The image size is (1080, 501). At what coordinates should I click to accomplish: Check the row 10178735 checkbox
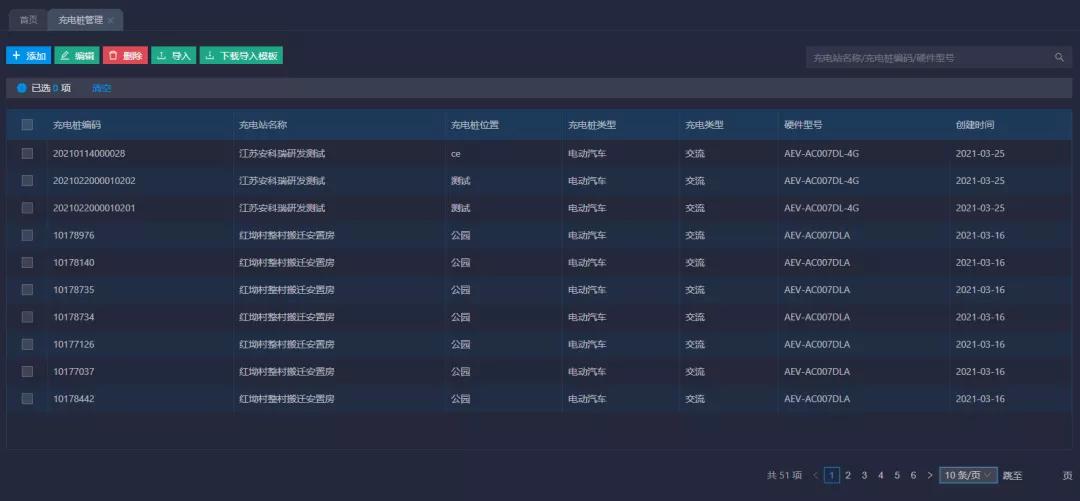(27, 289)
